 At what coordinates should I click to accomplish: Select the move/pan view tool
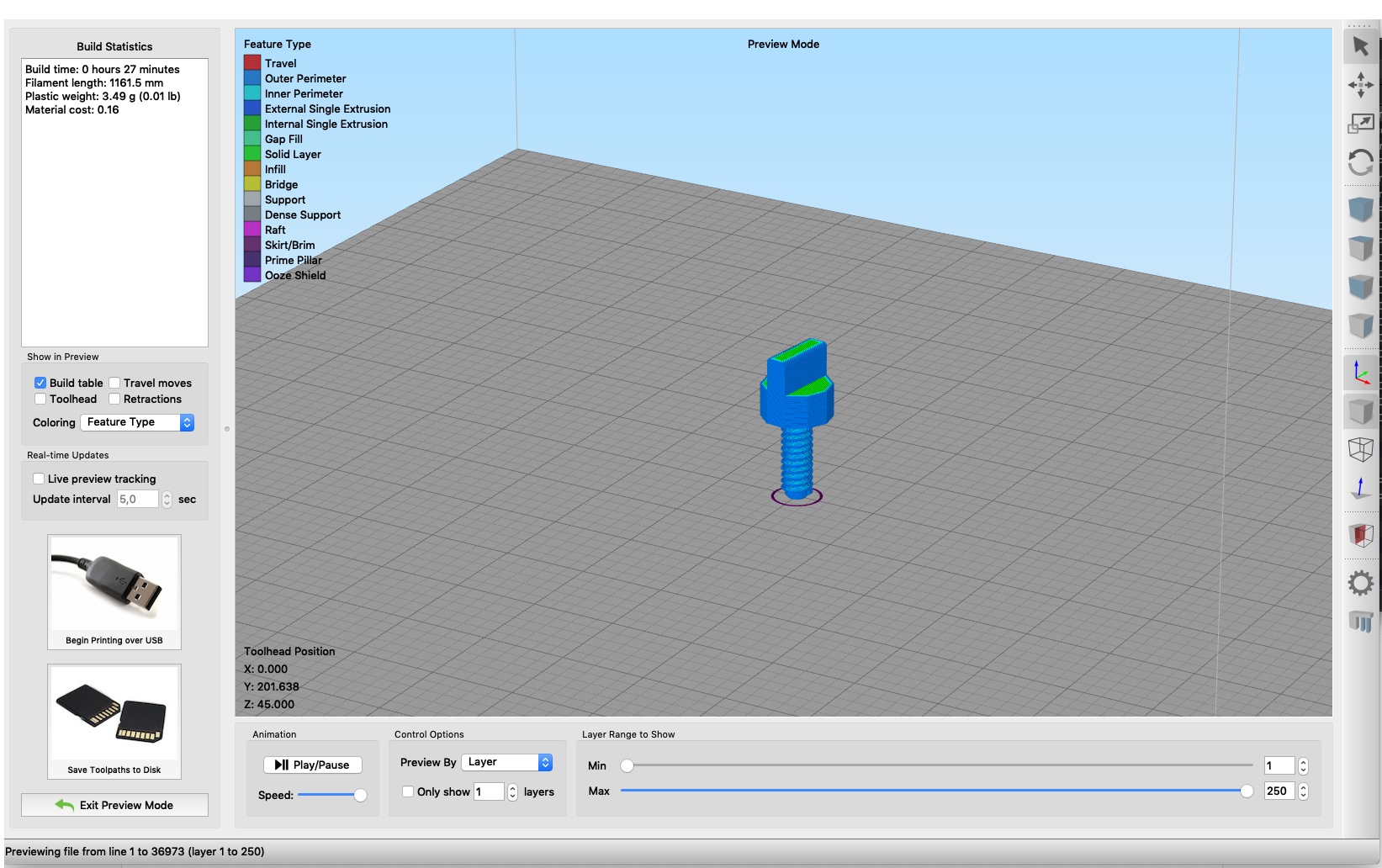(x=1360, y=84)
